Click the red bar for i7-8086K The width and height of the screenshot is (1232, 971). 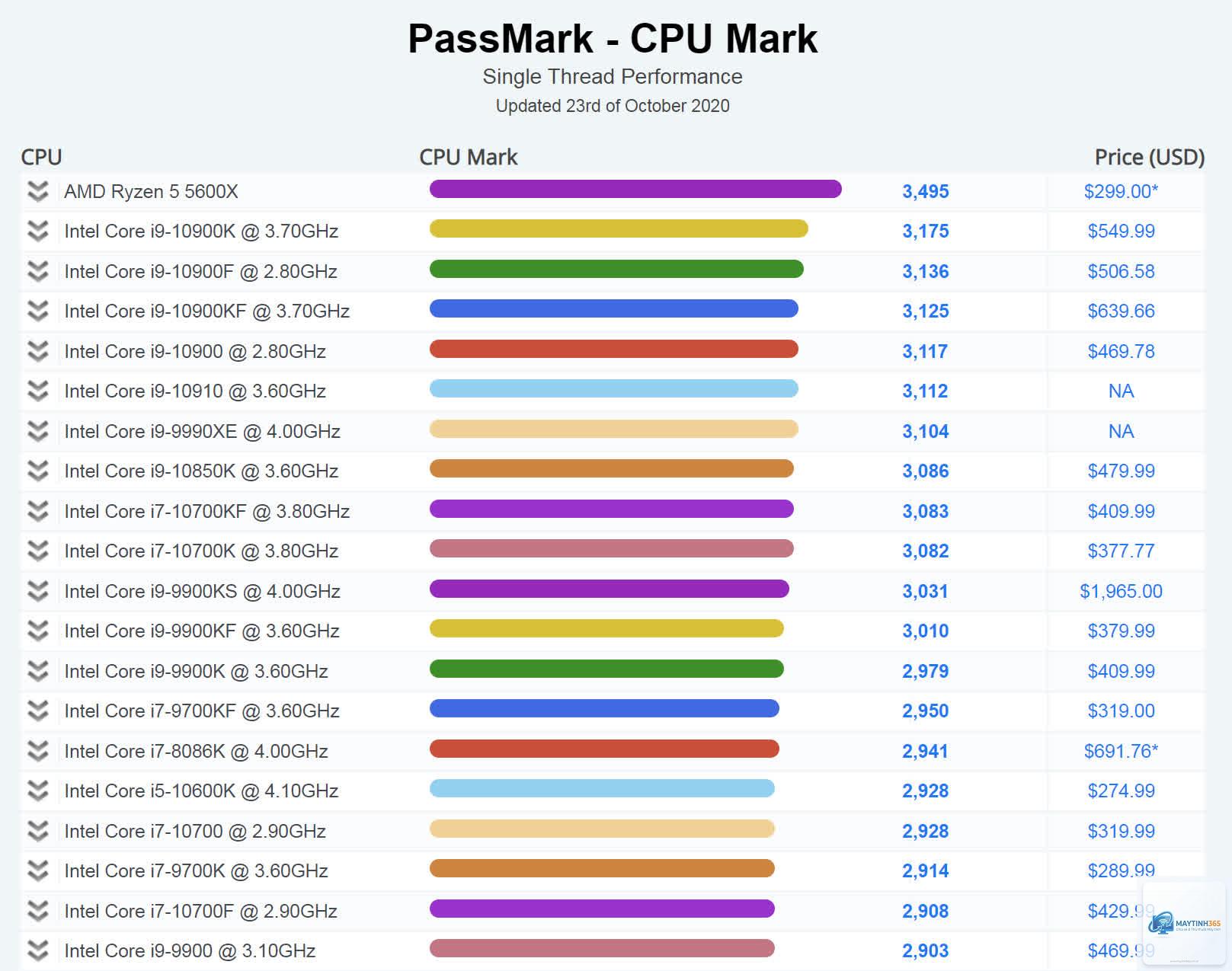[604, 749]
